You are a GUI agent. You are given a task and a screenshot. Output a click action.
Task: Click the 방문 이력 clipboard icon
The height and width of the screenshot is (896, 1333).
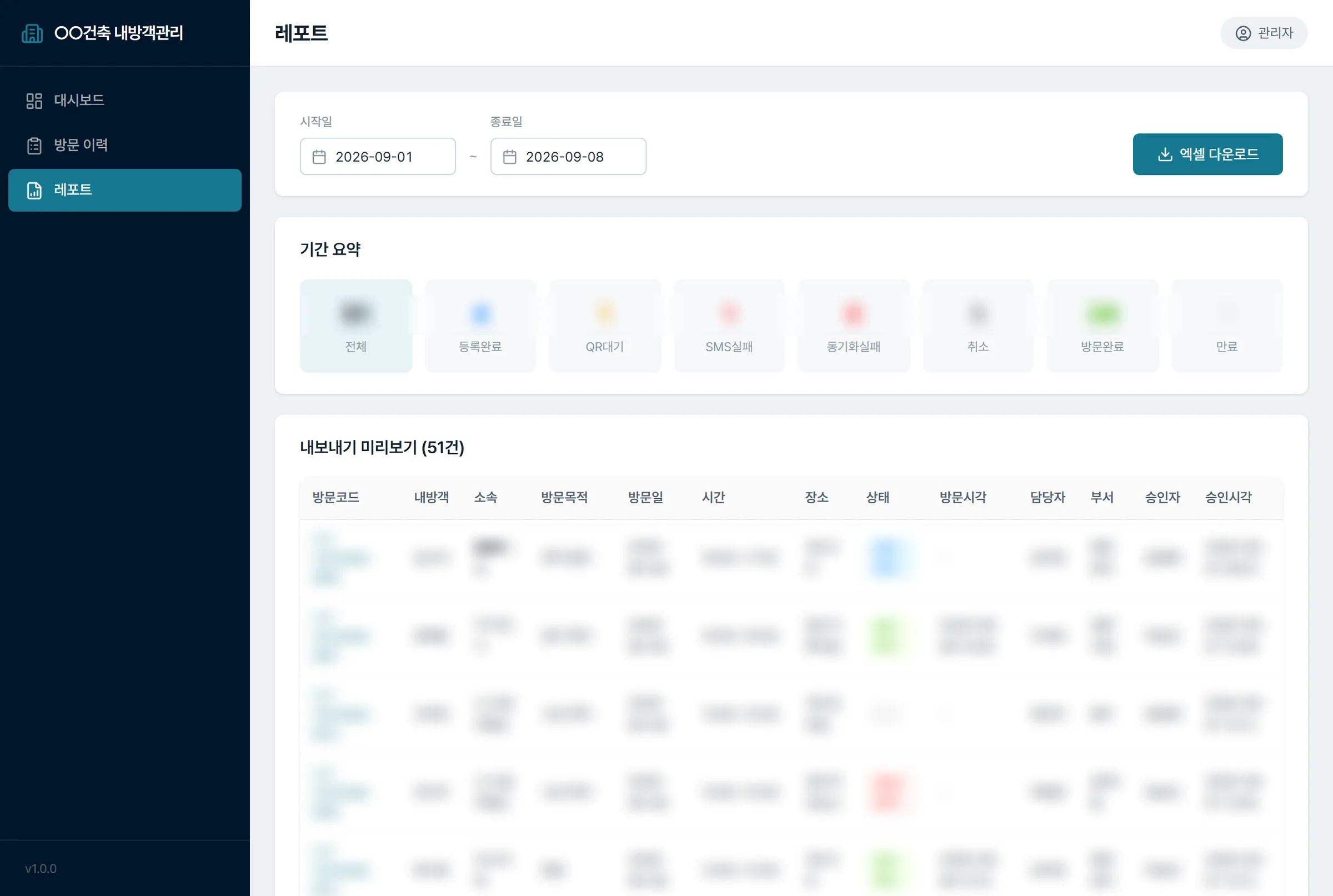[x=34, y=146]
